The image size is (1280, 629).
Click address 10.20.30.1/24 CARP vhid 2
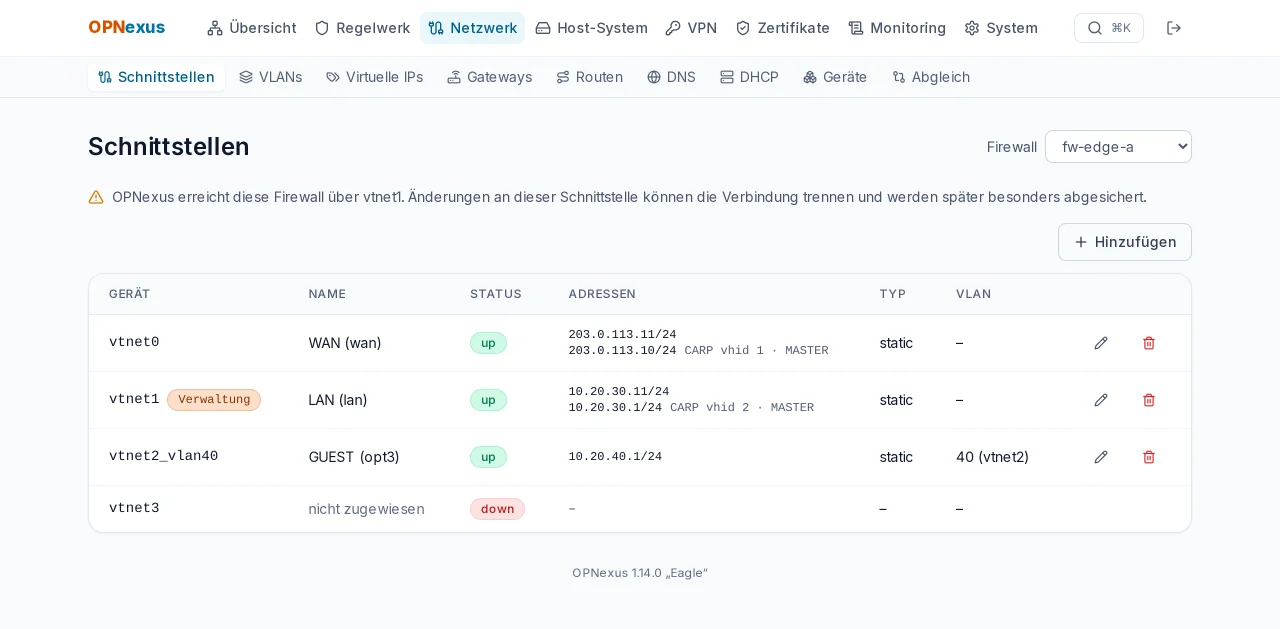(691, 408)
